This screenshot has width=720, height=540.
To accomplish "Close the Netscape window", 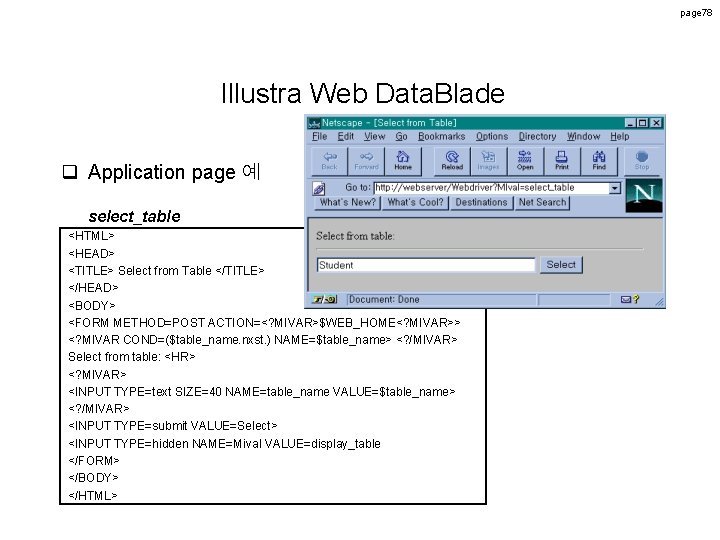I will pyautogui.click(x=657, y=123).
